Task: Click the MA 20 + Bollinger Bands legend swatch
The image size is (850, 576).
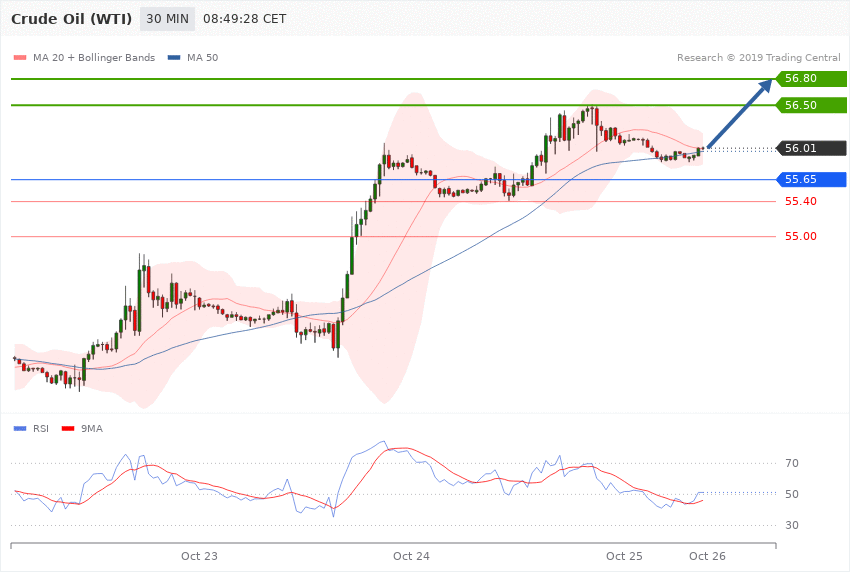Action: pos(20,57)
